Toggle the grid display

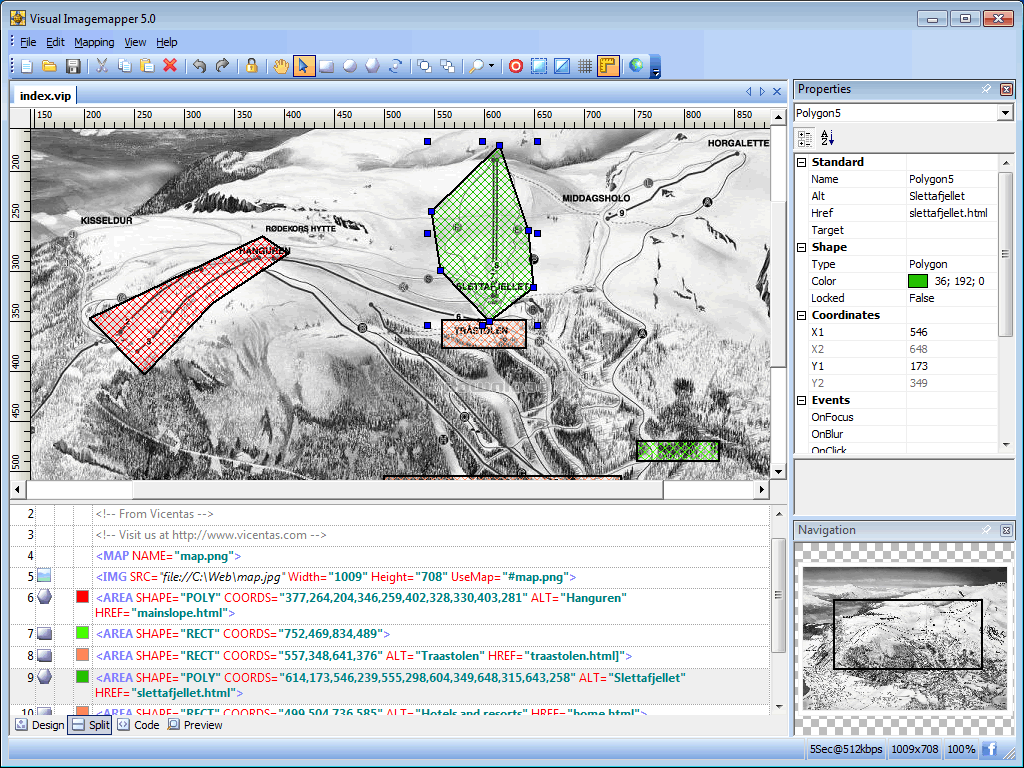click(x=585, y=66)
